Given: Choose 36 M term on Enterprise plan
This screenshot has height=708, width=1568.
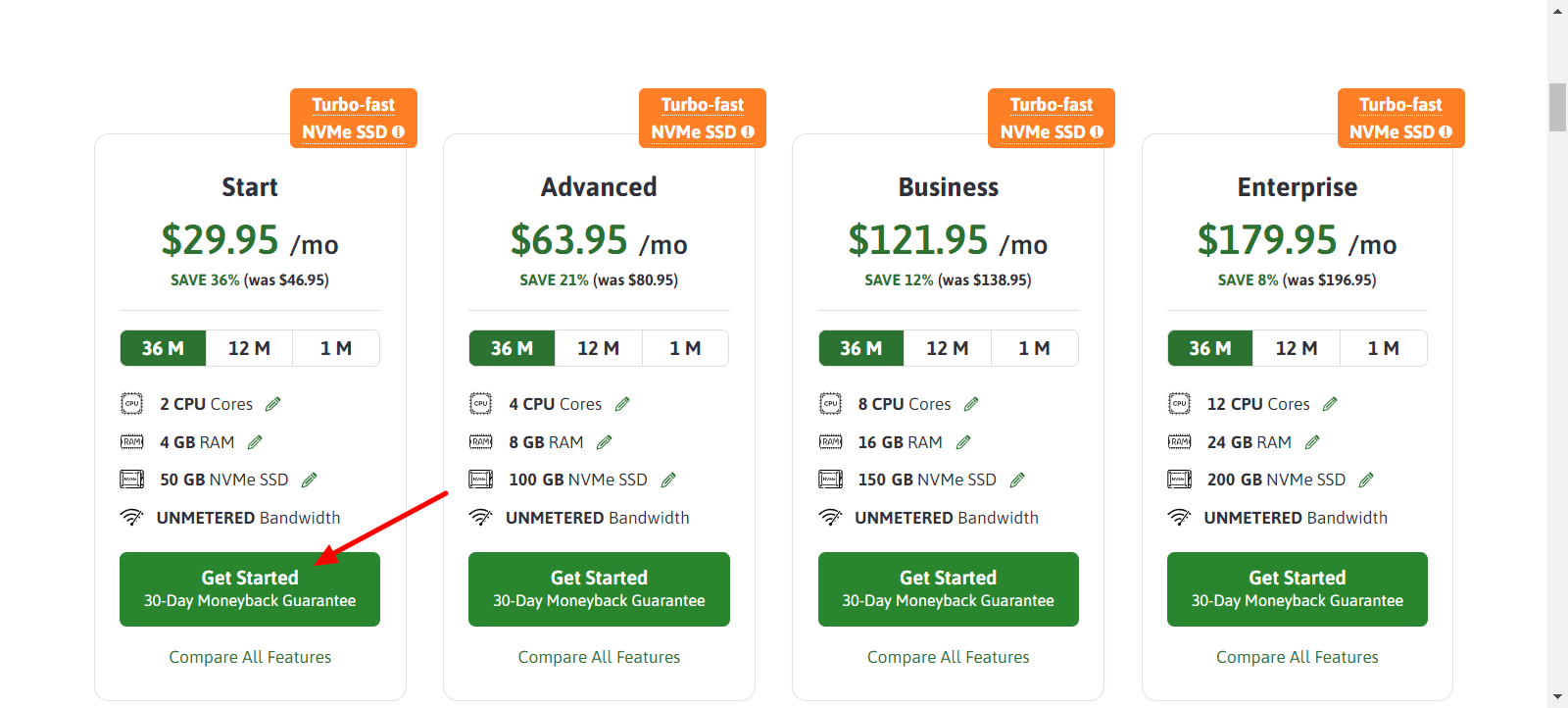Looking at the screenshot, I should click(1210, 348).
